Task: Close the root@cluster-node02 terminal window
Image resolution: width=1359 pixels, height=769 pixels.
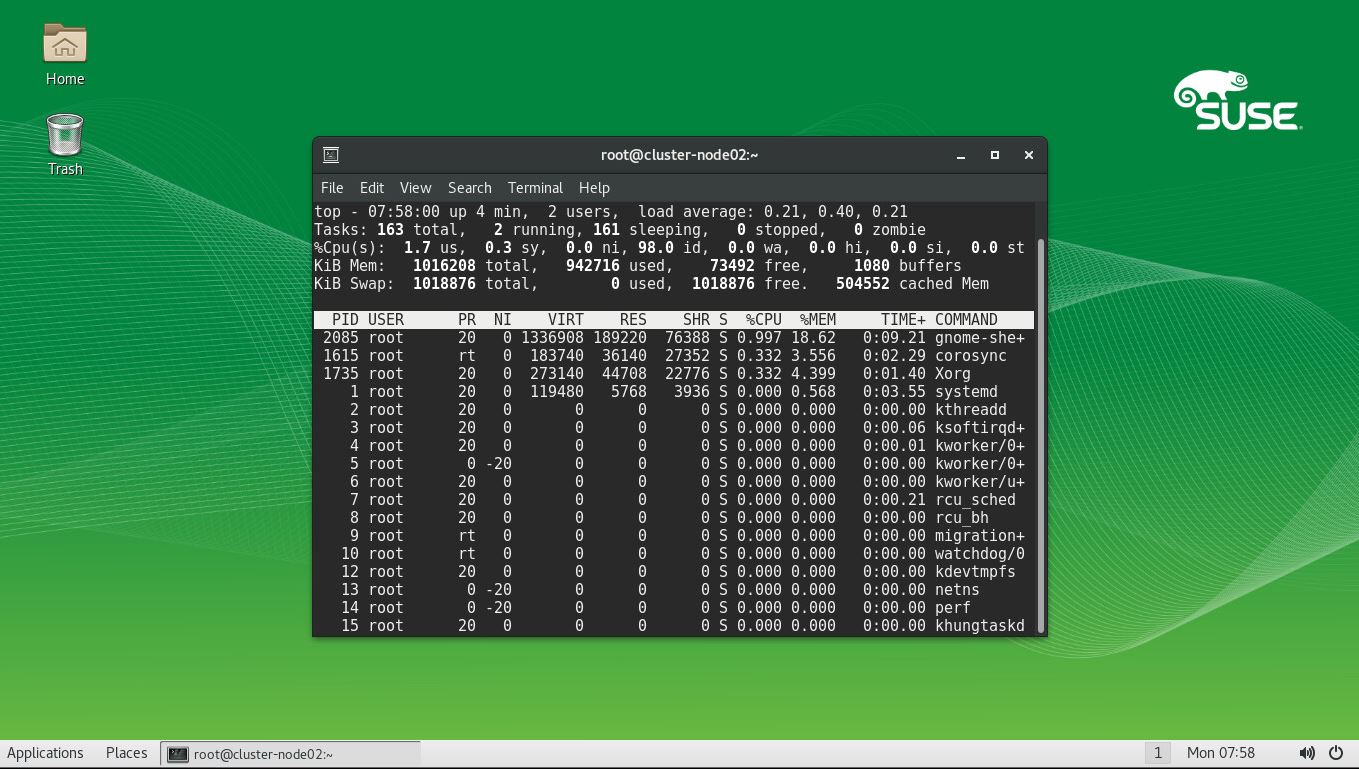Action: pyautogui.click(x=1028, y=155)
